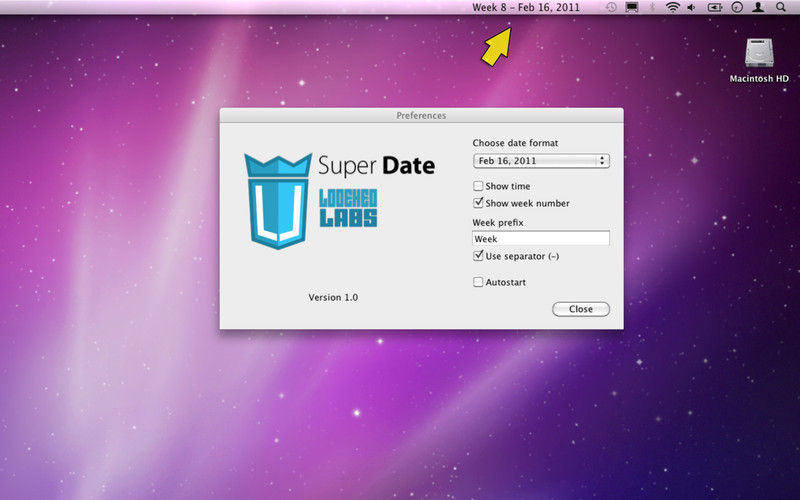Click the Week prefix label
Viewport: 800px width, 500px height.
click(498, 222)
